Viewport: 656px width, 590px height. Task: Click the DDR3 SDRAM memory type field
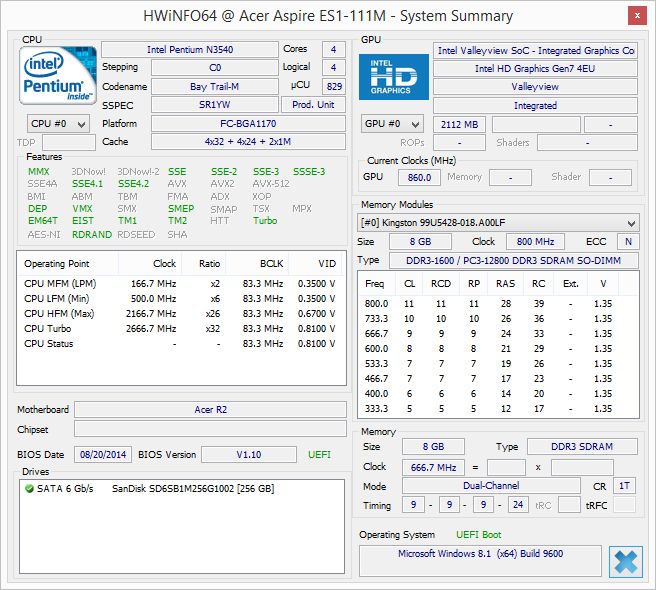click(x=582, y=446)
